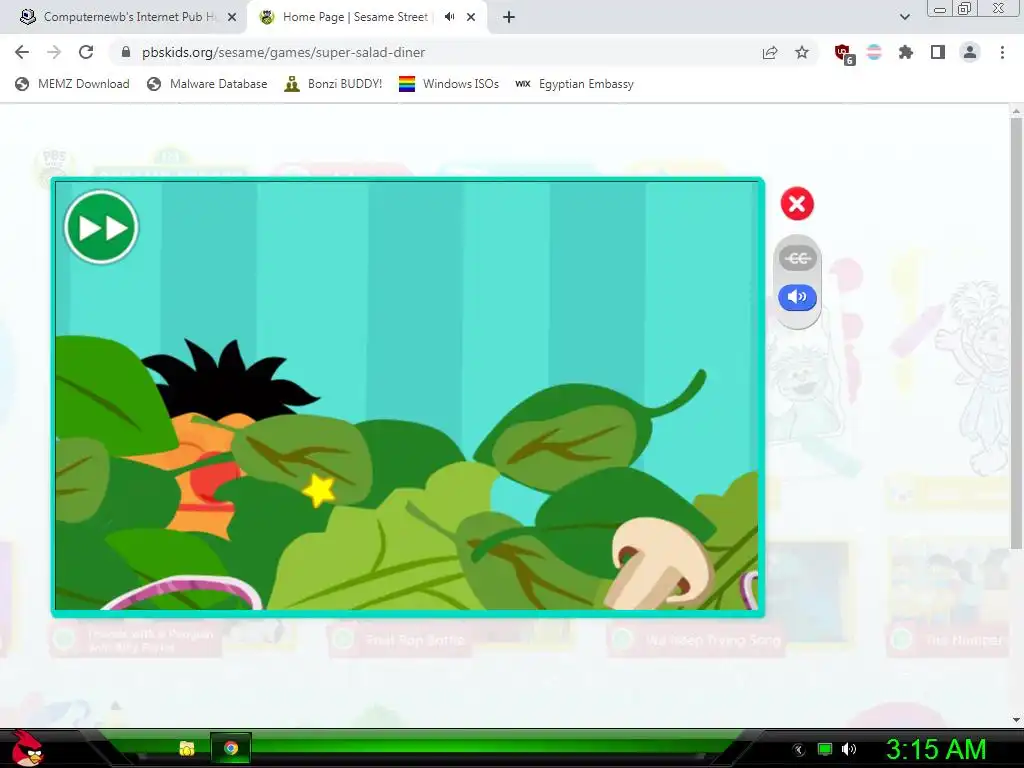Close the Sesame Street tab
The image size is (1024, 768).
(x=471, y=18)
